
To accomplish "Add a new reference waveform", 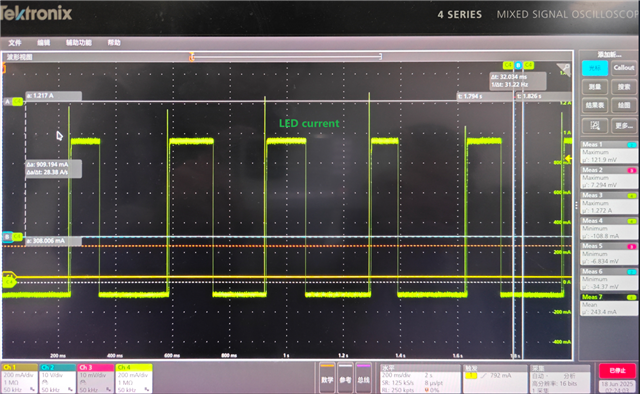I will click(345, 378).
